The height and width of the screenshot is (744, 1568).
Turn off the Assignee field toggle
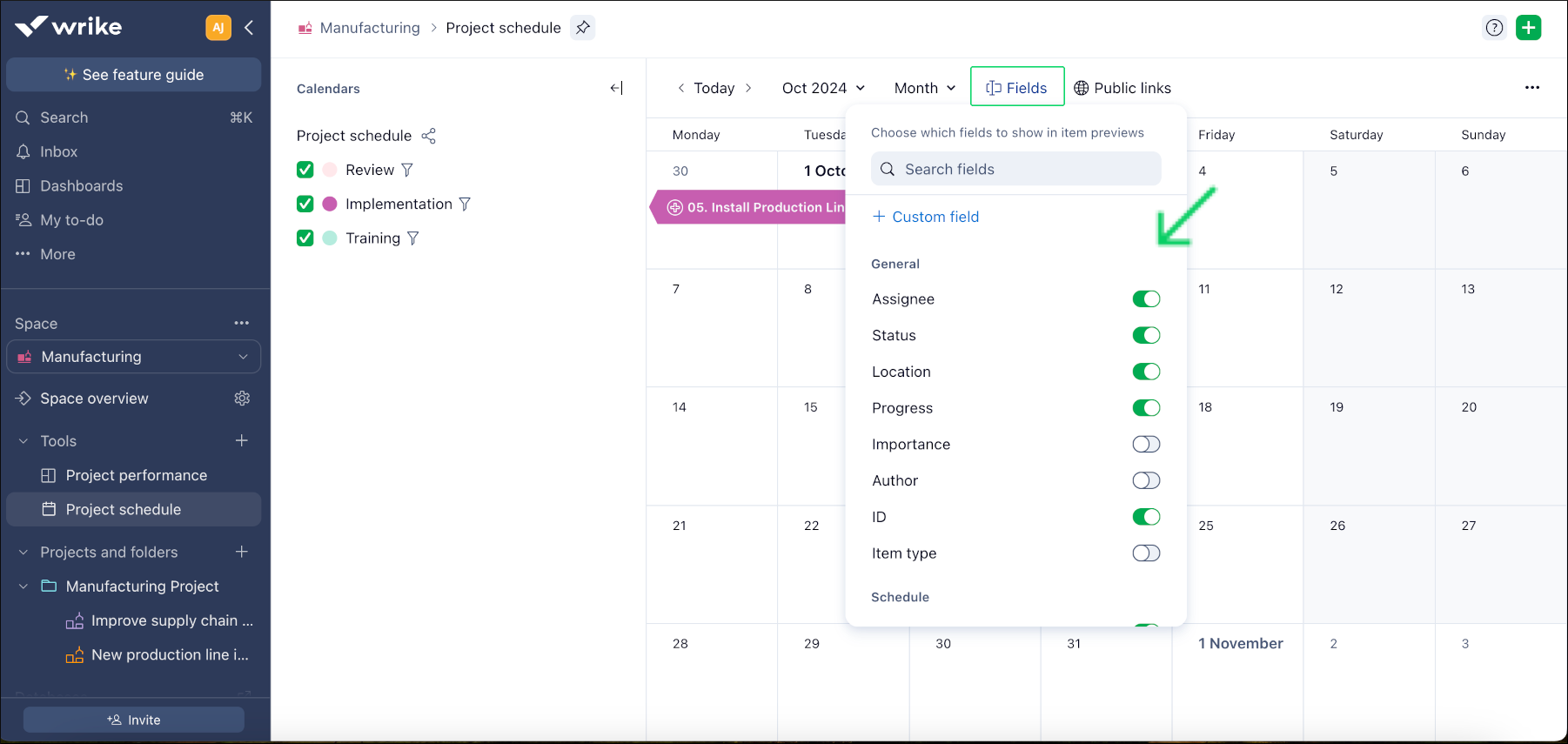click(x=1145, y=299)
